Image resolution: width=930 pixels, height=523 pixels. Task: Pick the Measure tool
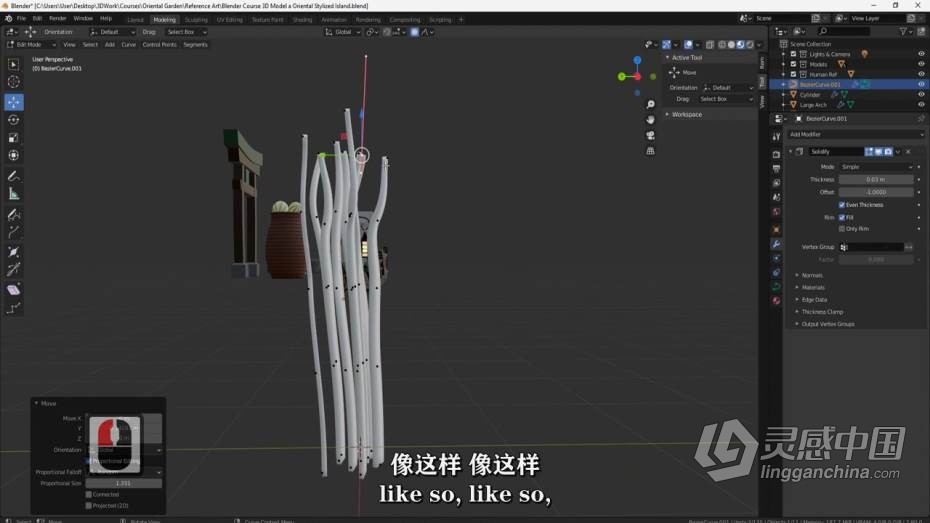point(14,194)
